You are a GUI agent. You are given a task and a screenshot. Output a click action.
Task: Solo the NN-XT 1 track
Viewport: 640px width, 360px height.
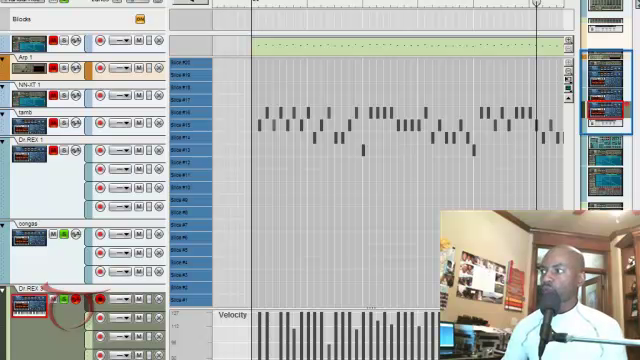pos(64,96)
